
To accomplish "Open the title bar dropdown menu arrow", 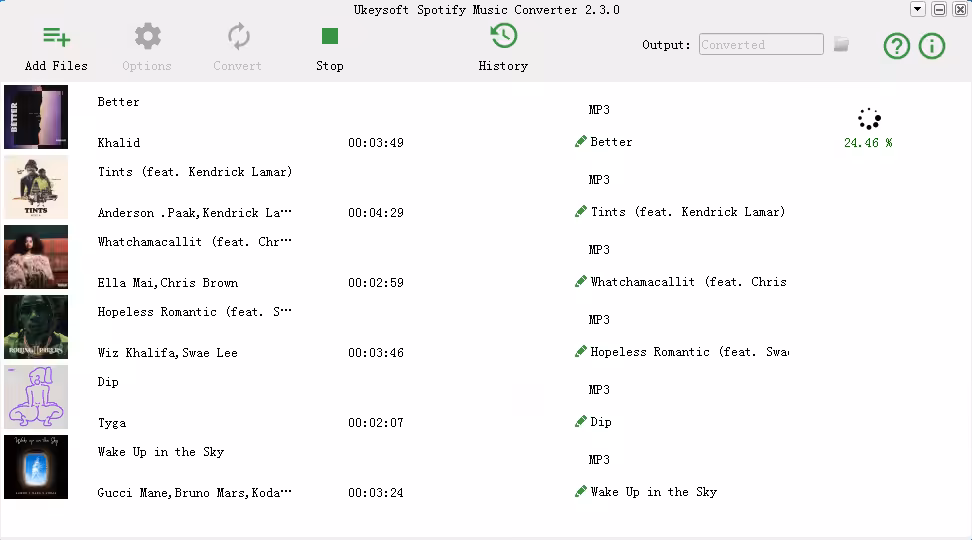I will coord(917,9).
